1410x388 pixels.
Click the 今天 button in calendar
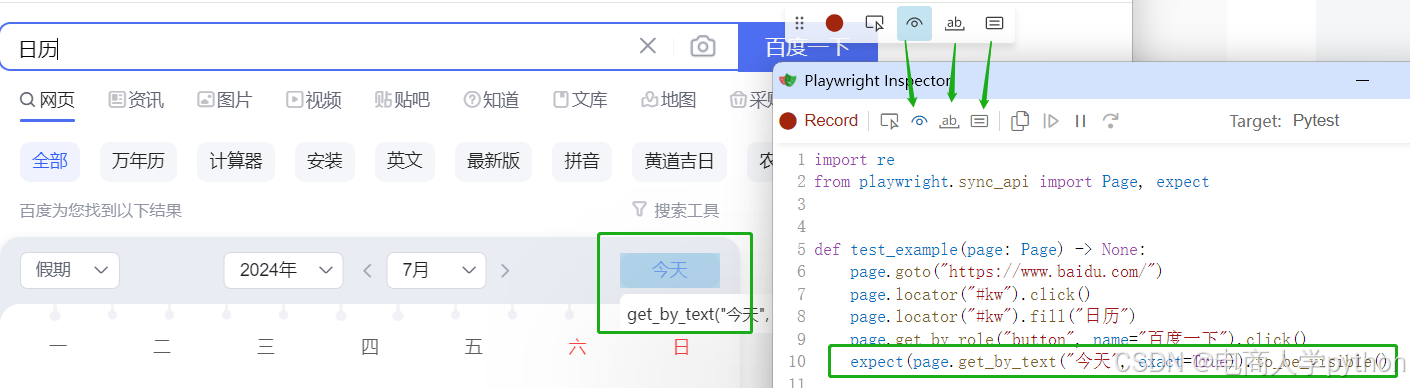pyautogui.click(x=670, y=270)
